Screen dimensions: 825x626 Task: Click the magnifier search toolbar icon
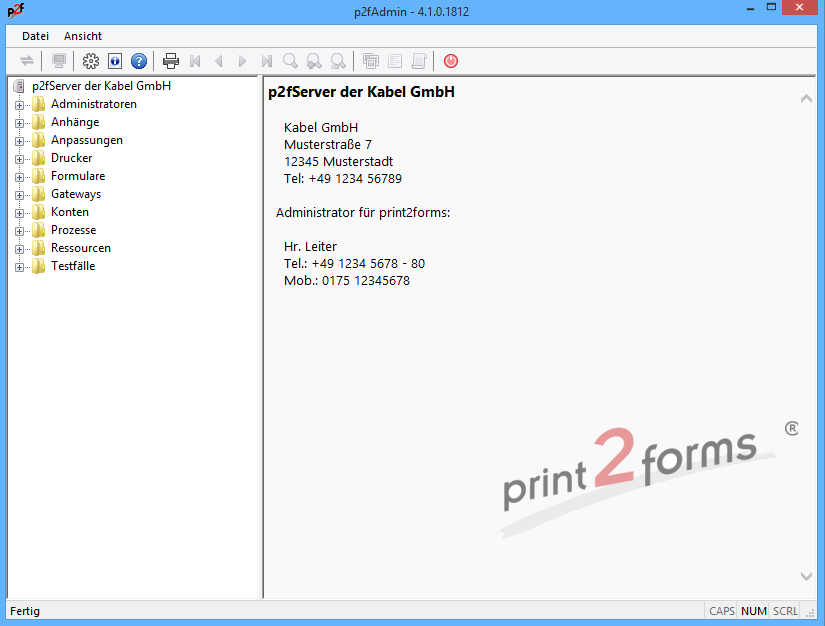pyautogui.click(x=290, y=61)
